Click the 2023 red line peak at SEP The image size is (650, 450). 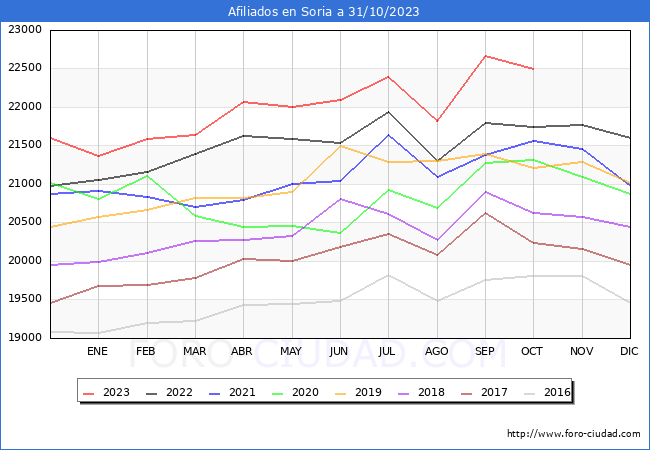pyautogui.click(x=485, y=56)
